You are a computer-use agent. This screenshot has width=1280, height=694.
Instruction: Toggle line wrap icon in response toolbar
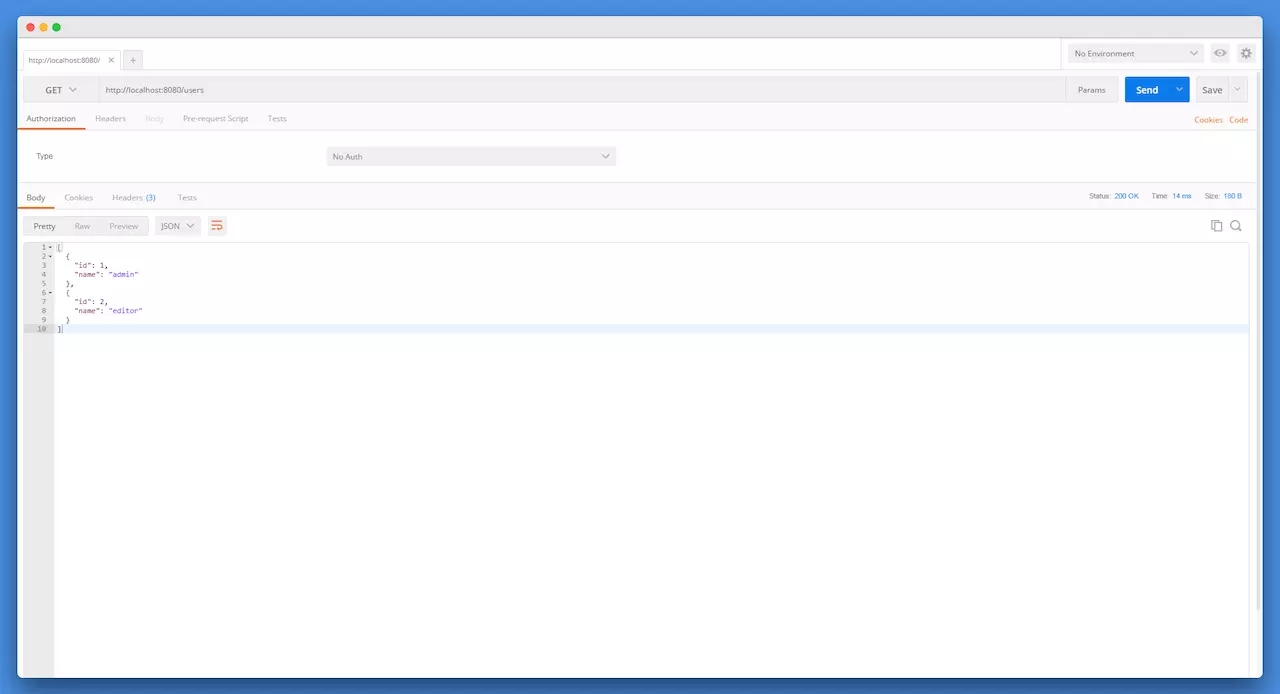pos(217,226)
